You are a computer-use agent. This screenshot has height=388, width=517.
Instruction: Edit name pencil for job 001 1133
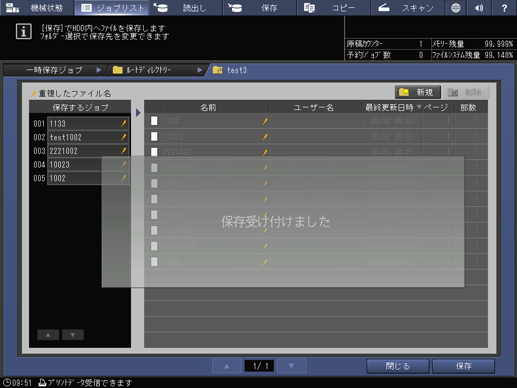pos(123,124)
